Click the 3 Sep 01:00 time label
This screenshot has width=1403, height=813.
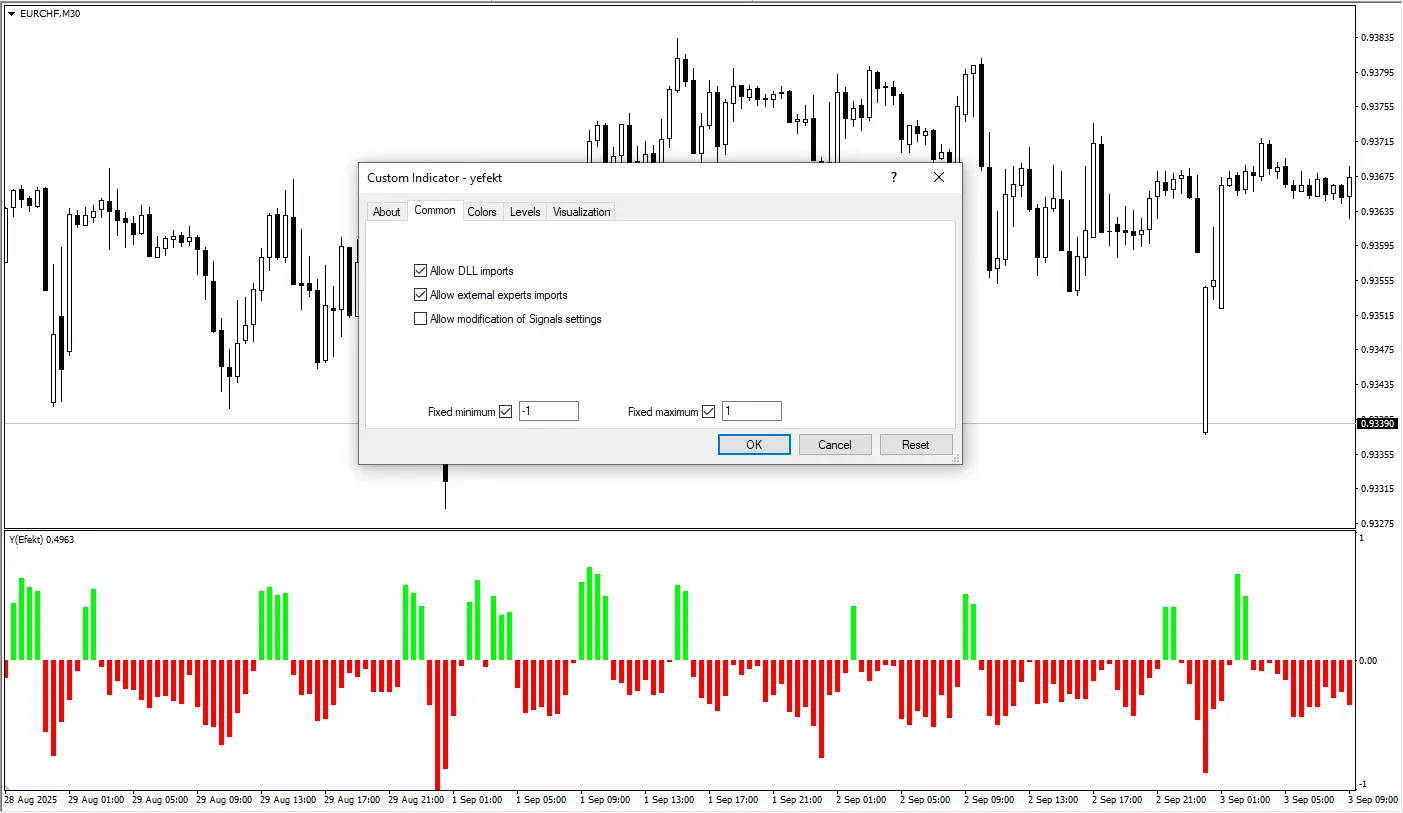(x=1245, y=800)
